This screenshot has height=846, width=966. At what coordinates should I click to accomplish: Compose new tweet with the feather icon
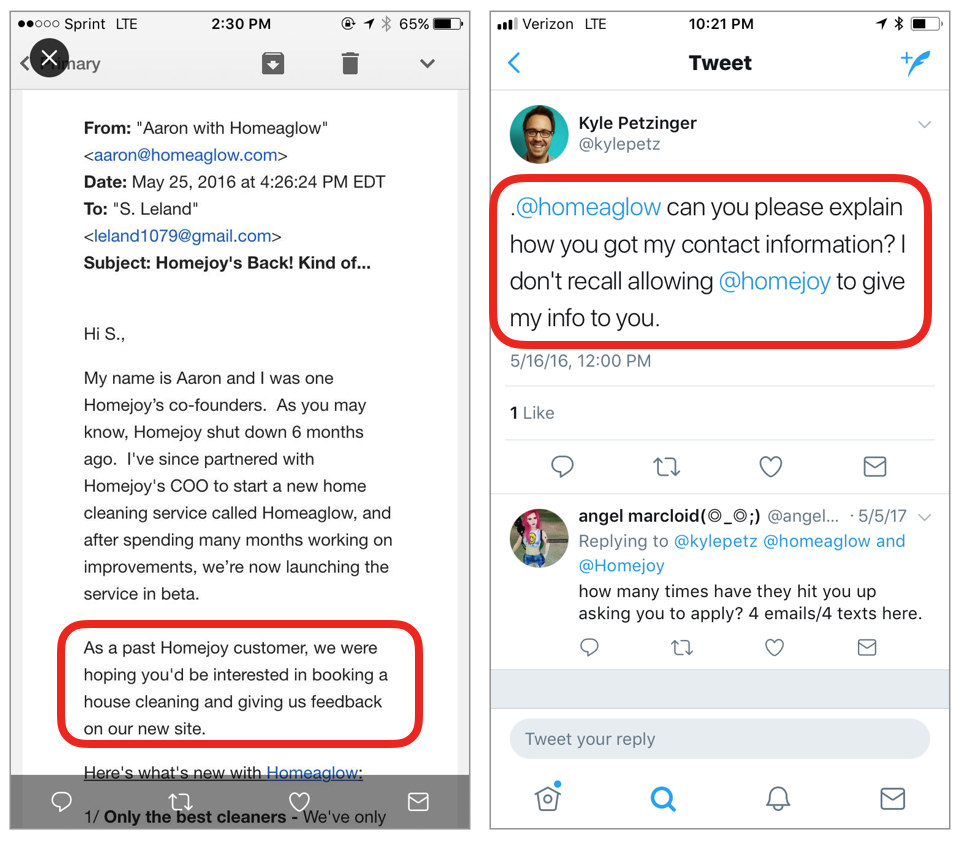[x=915, y=63]
